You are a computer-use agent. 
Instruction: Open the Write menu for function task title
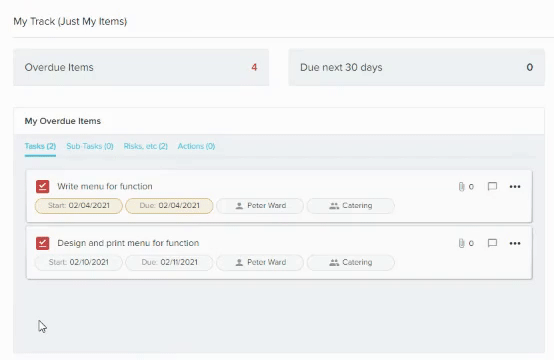105,187
